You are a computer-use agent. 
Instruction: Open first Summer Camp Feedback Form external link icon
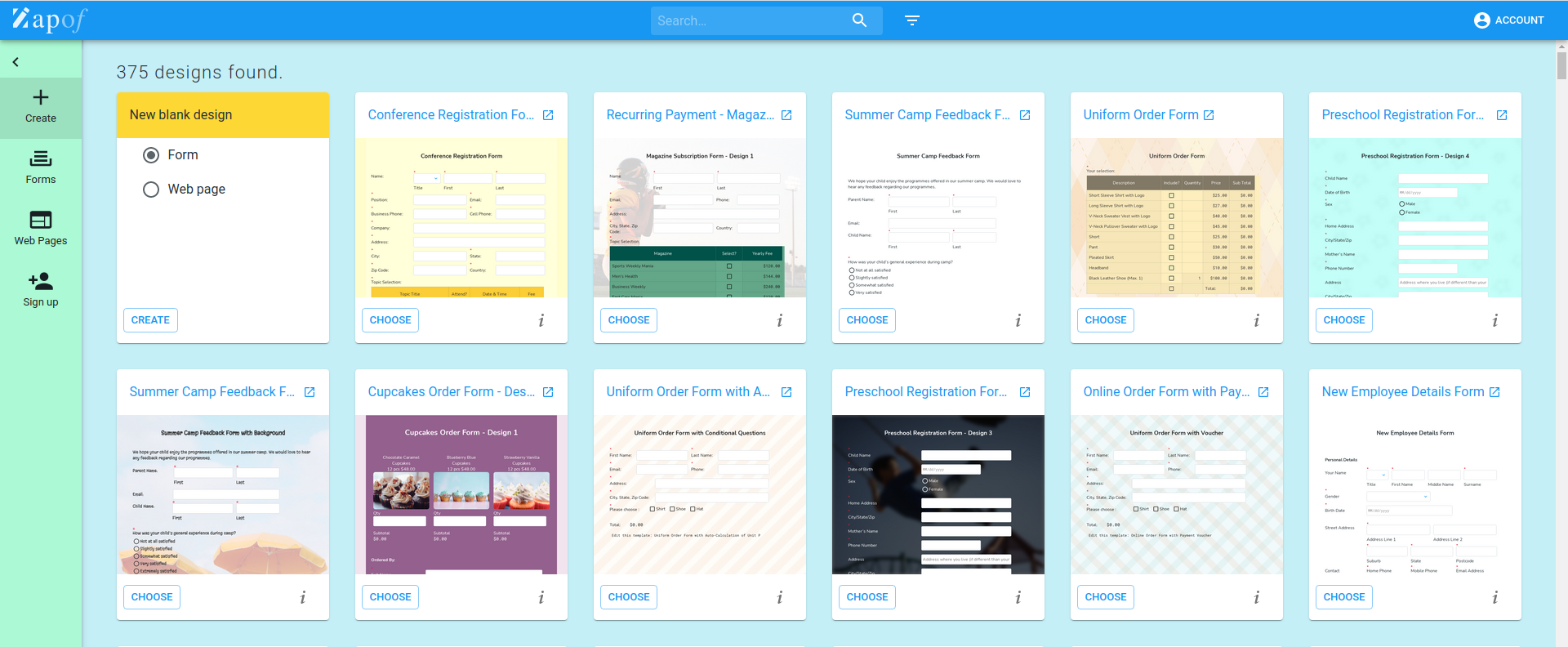1025,115
